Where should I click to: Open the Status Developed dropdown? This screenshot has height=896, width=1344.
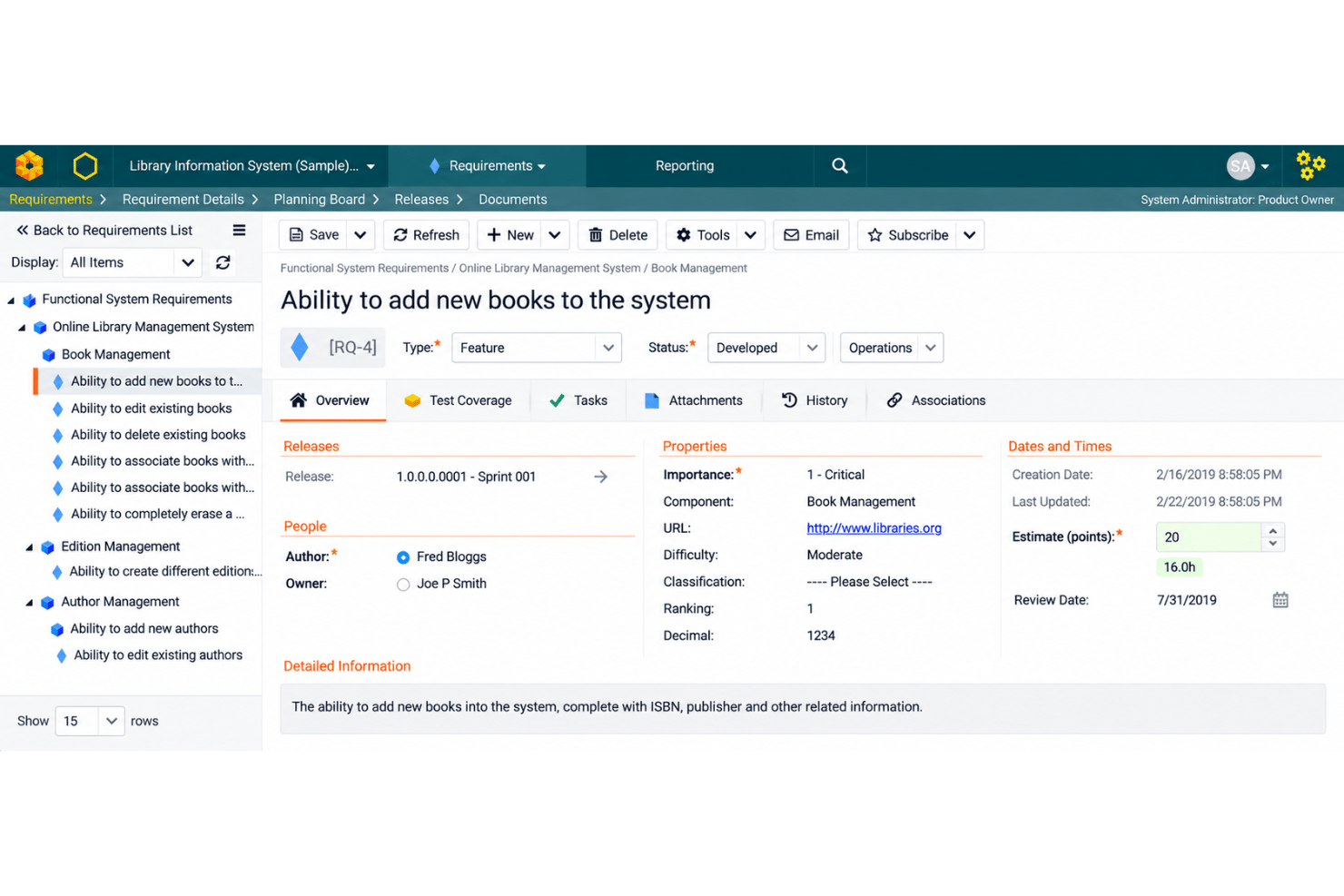(766, 348)
